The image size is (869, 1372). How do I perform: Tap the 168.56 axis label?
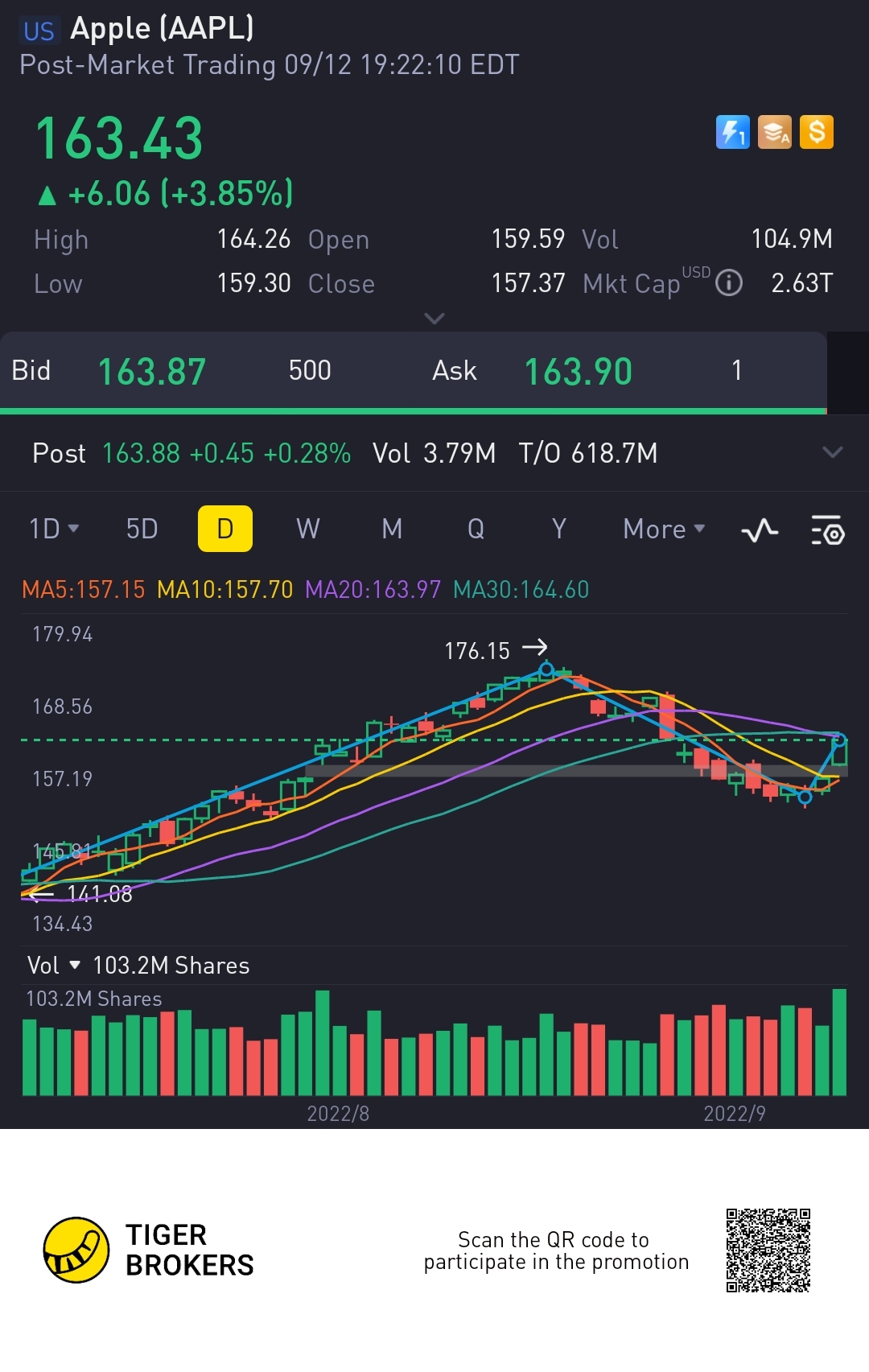pyautogui.click(x=63, y=707)
